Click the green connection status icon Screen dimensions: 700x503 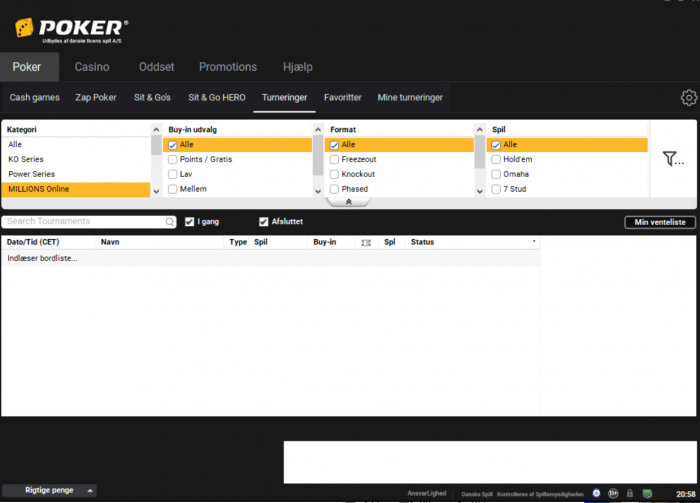[x=647, y=493]
